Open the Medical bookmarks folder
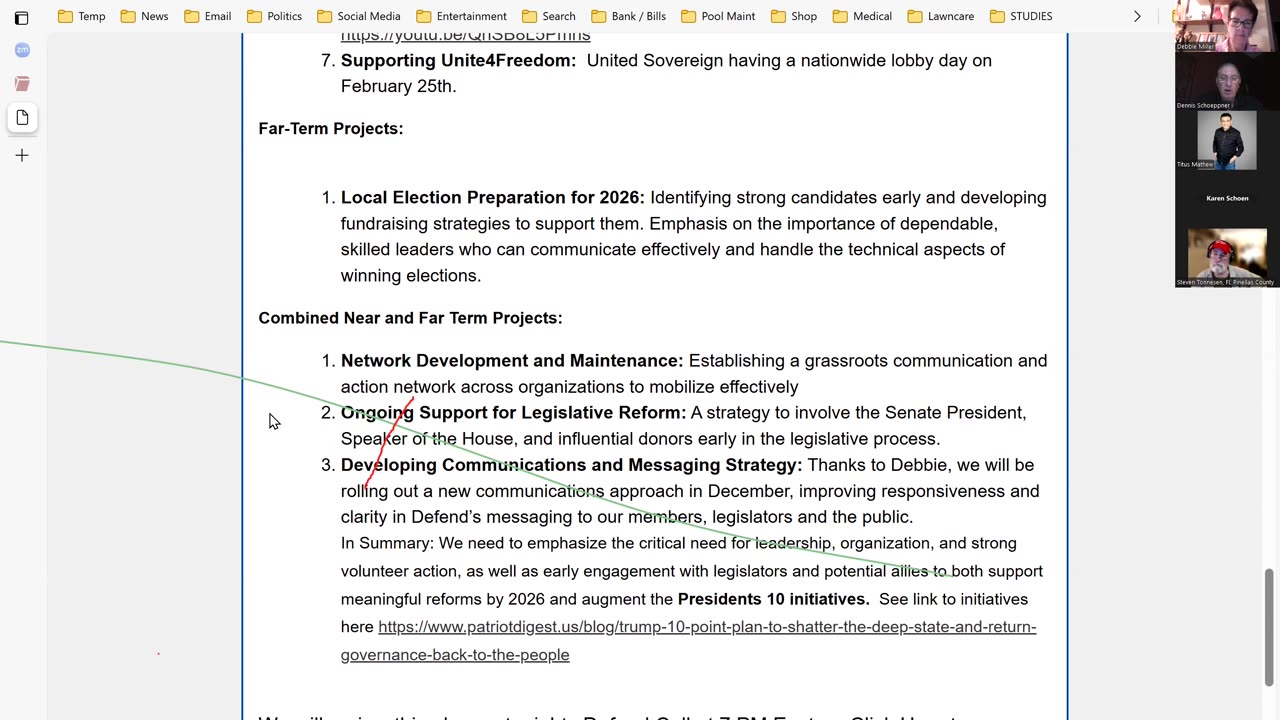Image resolution: width=1280 pixels, height=720 pixels. [x=862, y=16]
